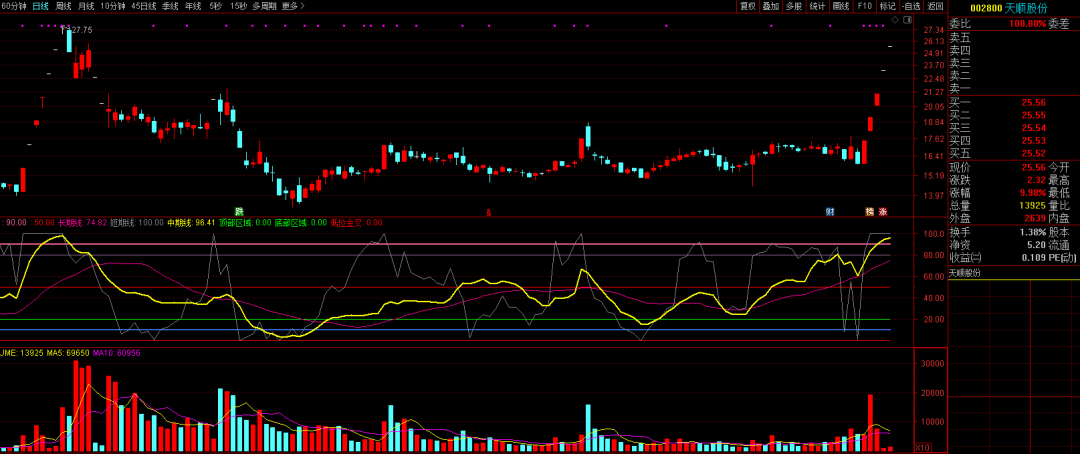Open F10 company information
1080x454 pixels.
864,6
